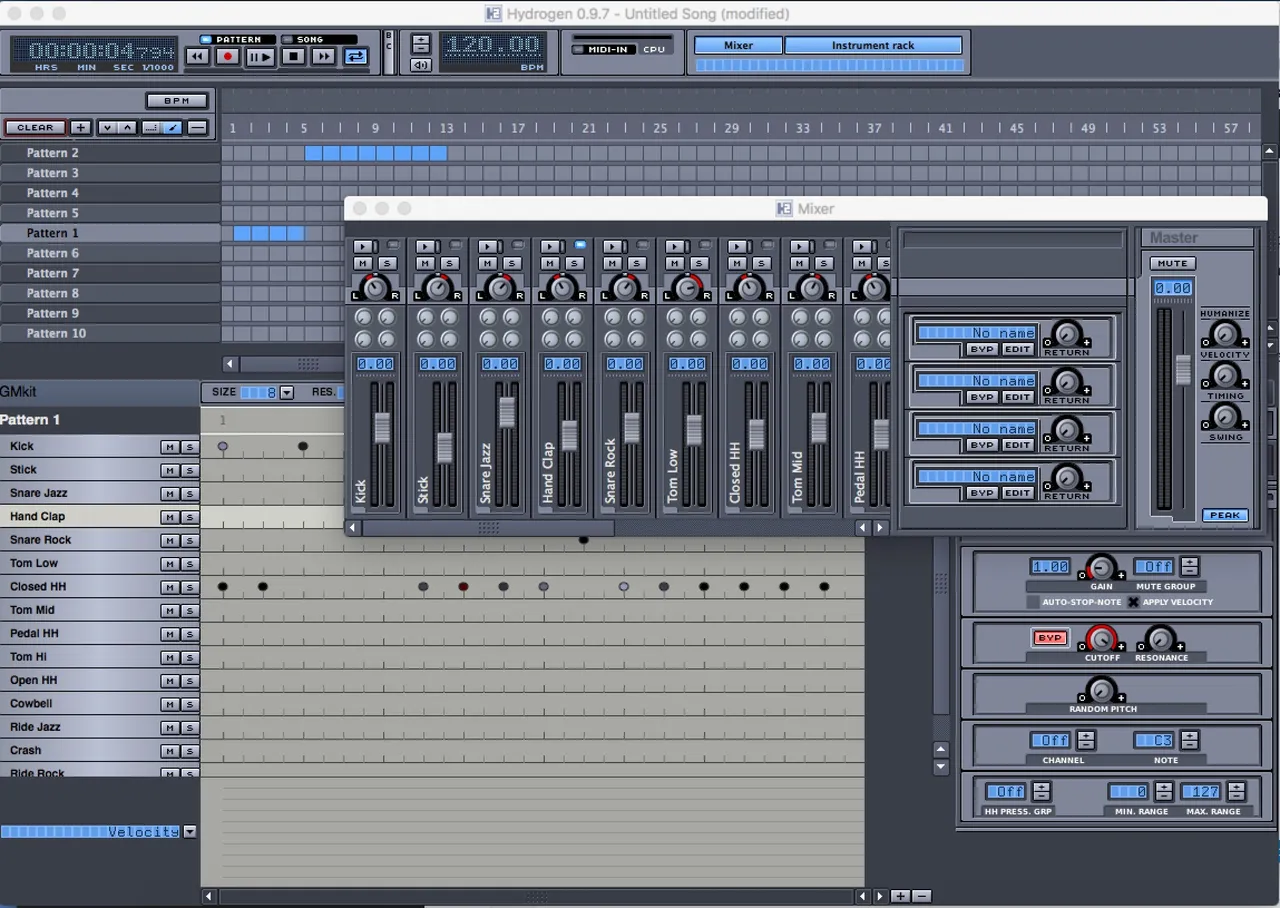Fast forward the transport

pos(323,57)
